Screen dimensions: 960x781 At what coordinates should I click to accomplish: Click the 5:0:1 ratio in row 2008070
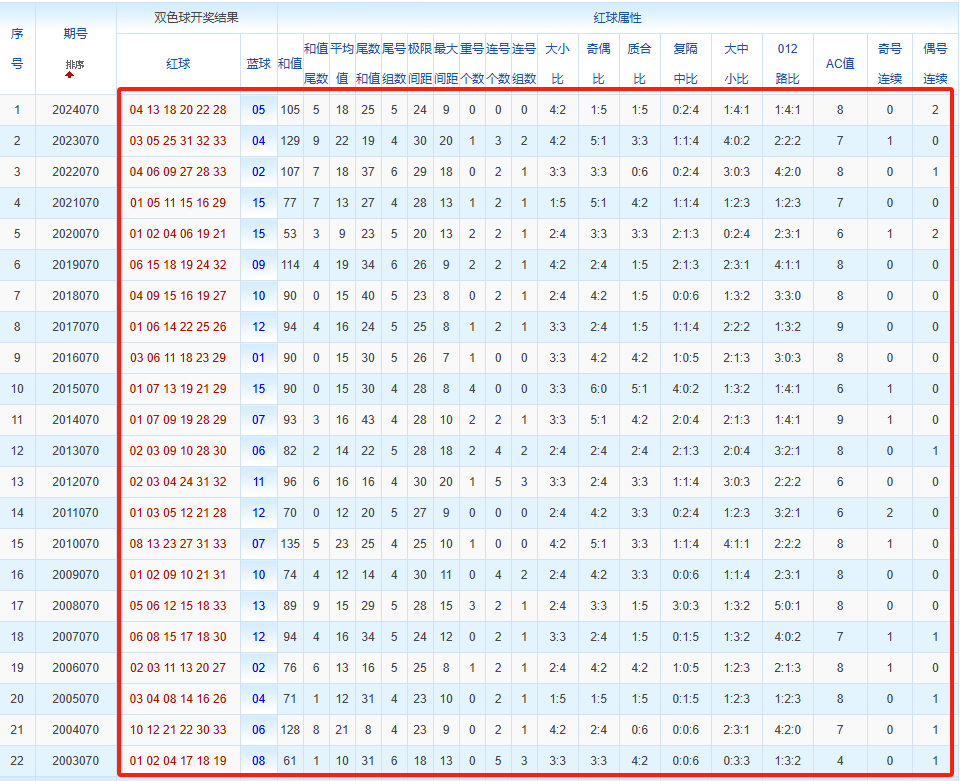(x=787, y=606)
